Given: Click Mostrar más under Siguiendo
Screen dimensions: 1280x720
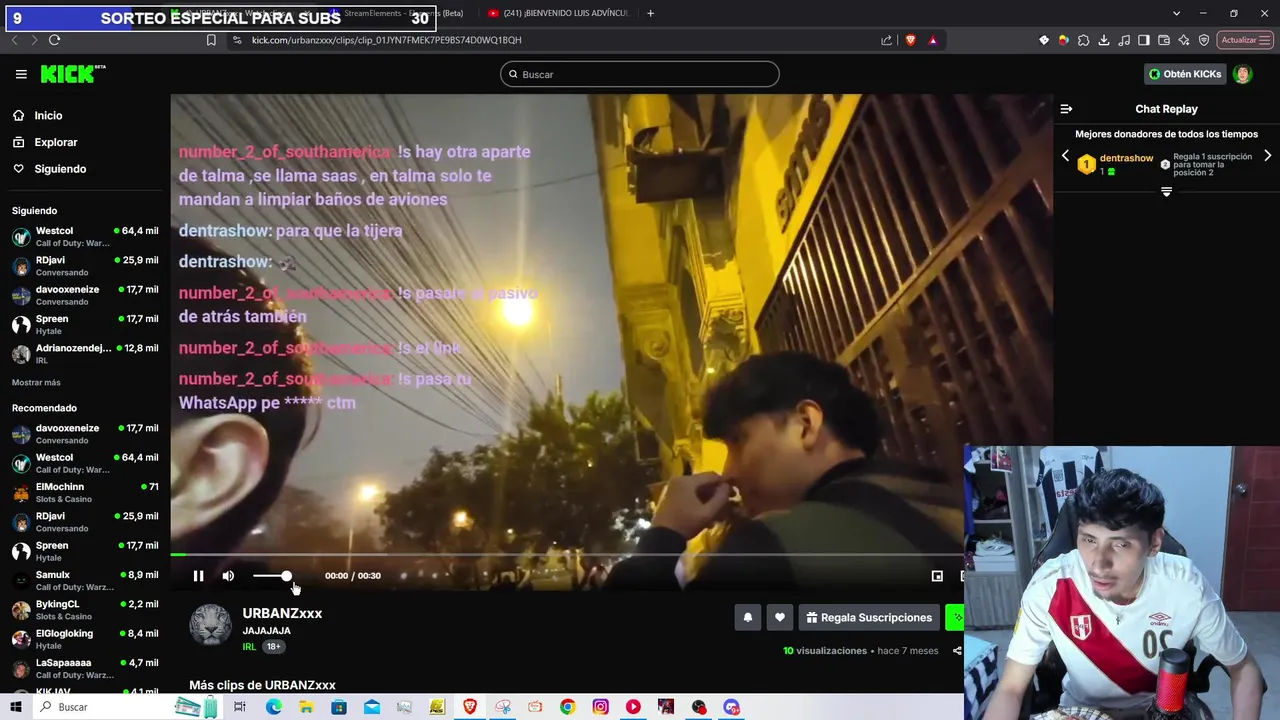Looking at the screenshot, I should point(36,383).
